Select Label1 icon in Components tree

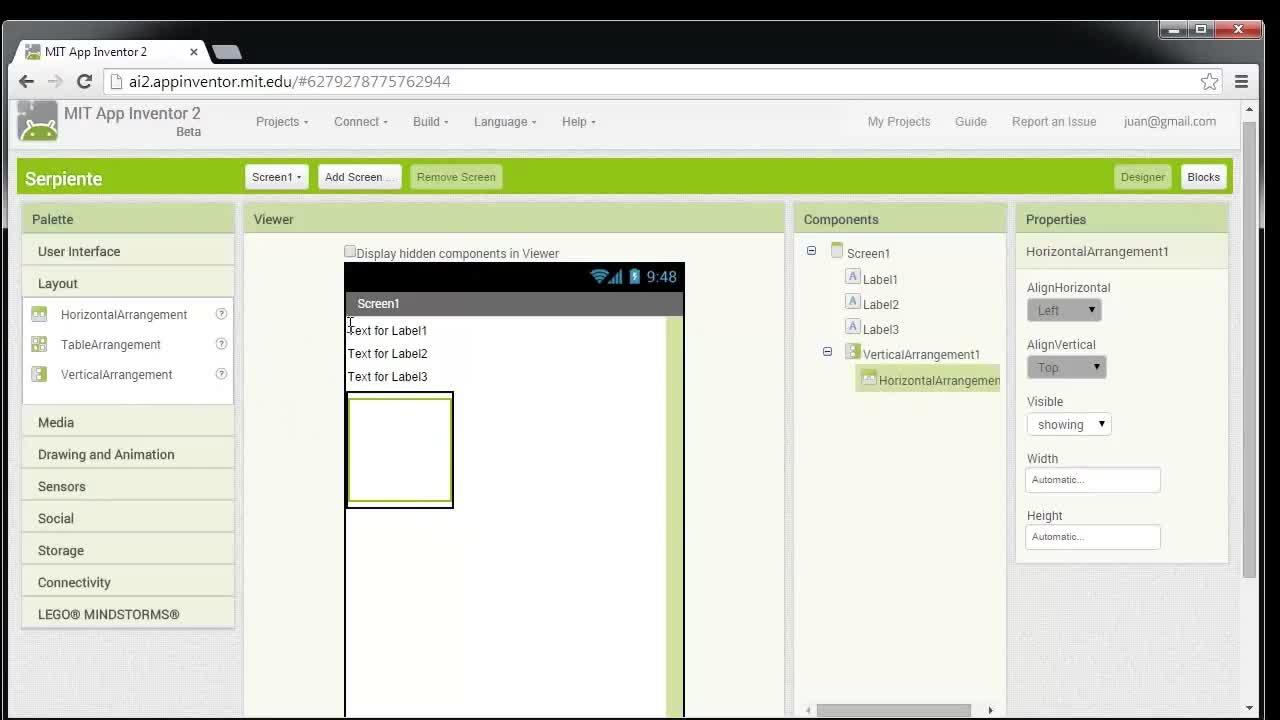[x=853, y=277]
